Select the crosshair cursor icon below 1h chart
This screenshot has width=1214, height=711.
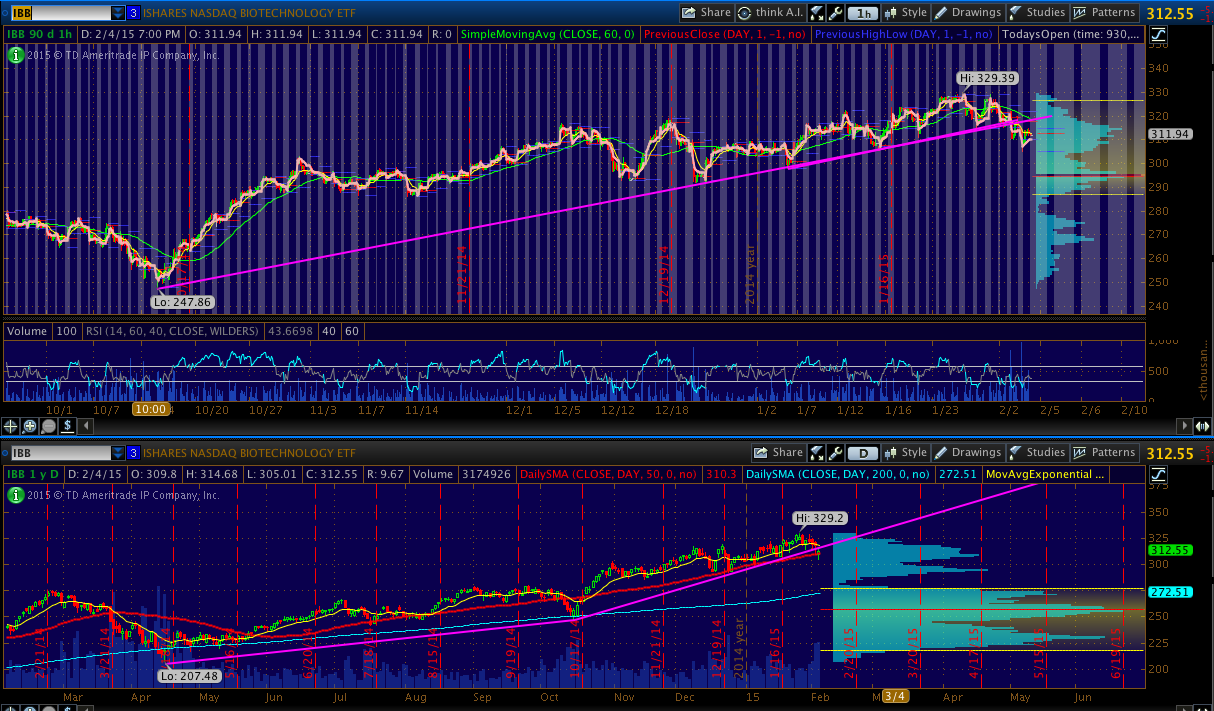[x=13, y=425]
